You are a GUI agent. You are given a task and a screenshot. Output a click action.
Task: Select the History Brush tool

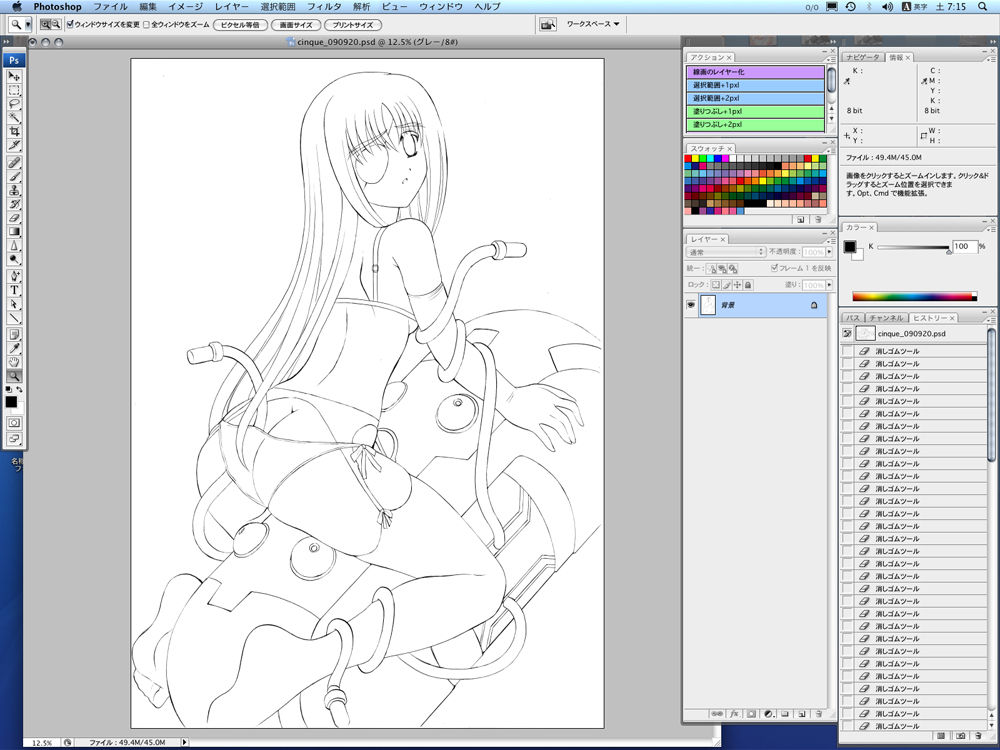(x=14, y=204)
